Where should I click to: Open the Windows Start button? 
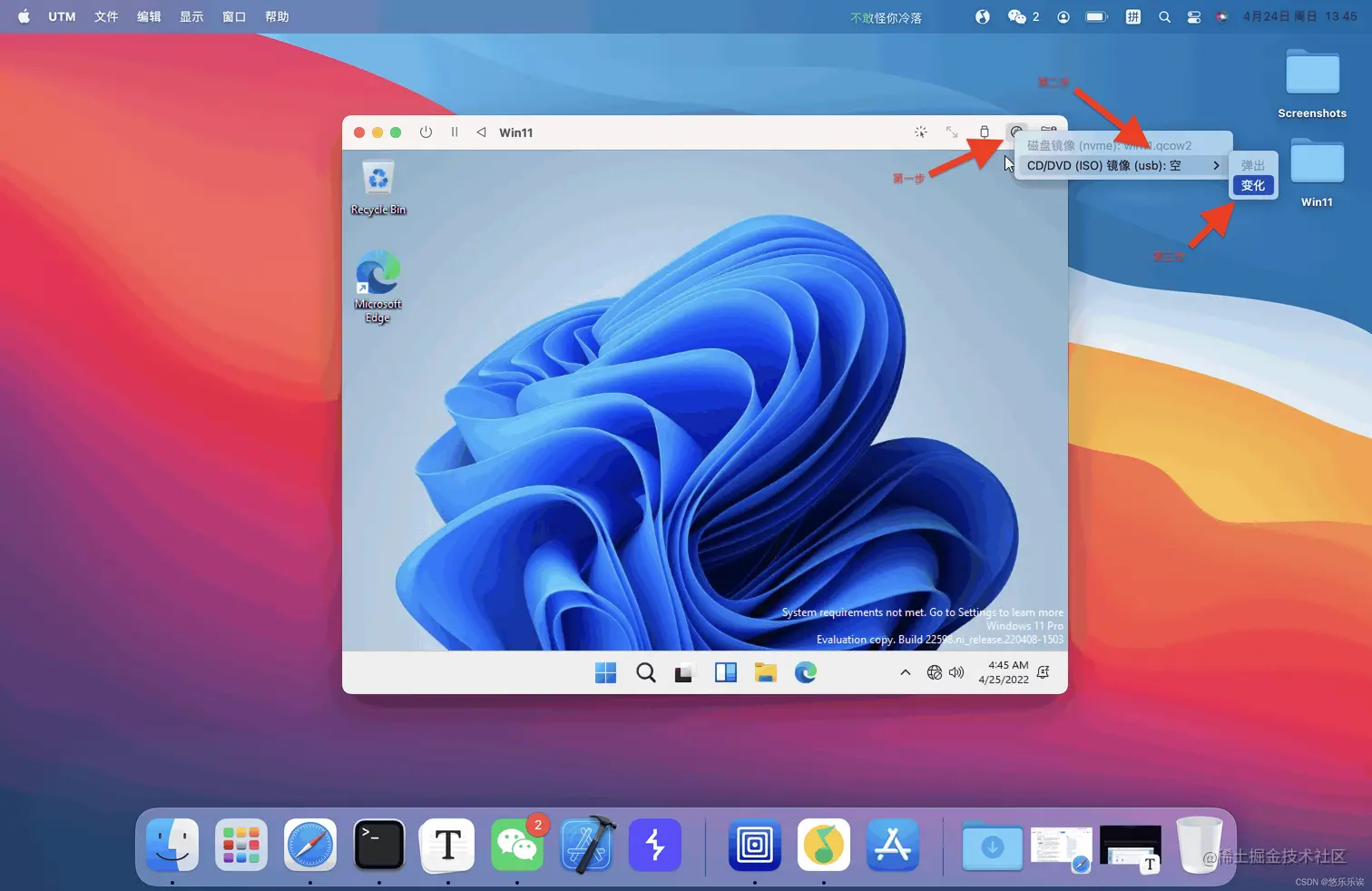605,672
